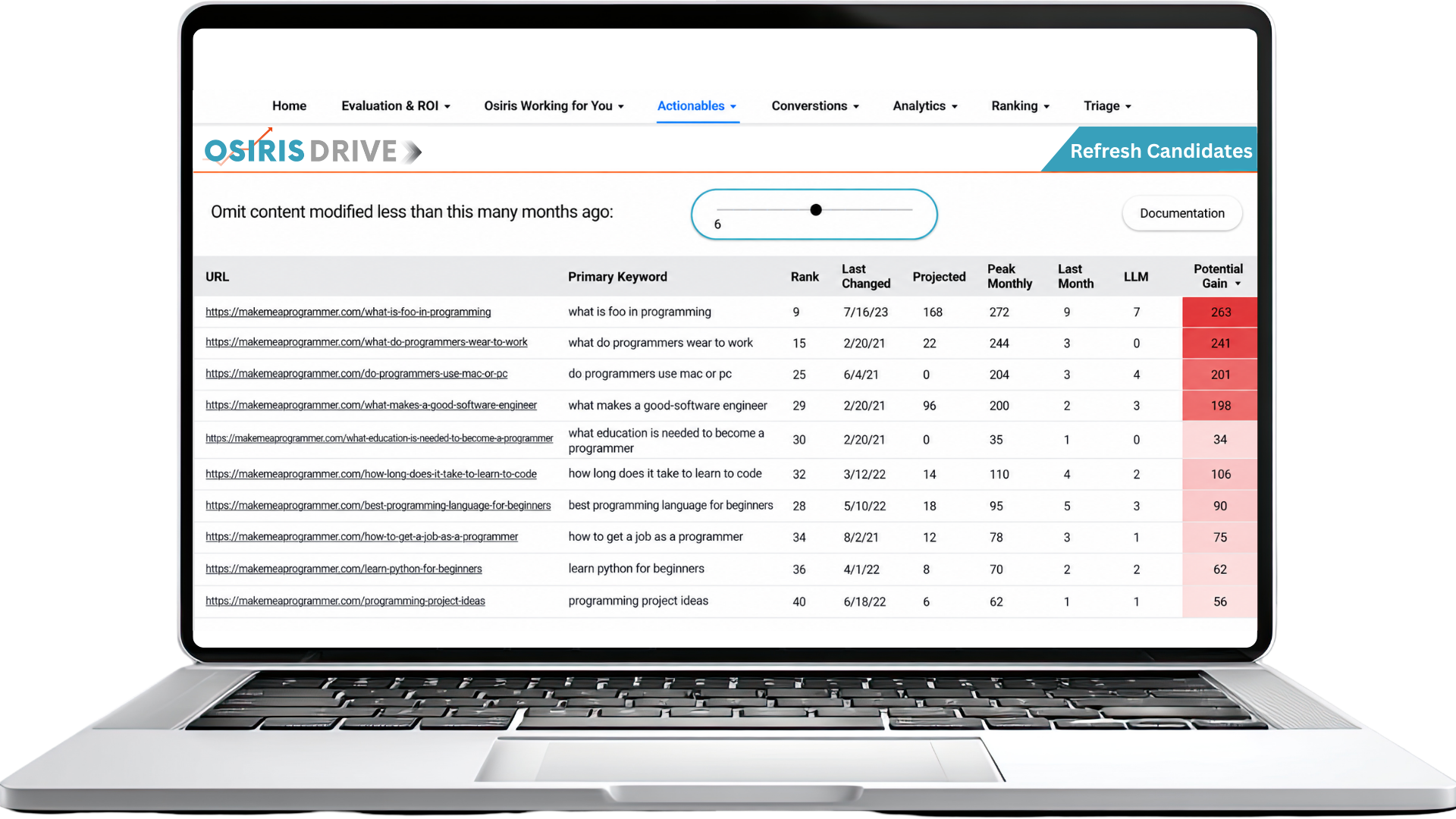Click the Last Changed date 7/16/23

point(865,312)
